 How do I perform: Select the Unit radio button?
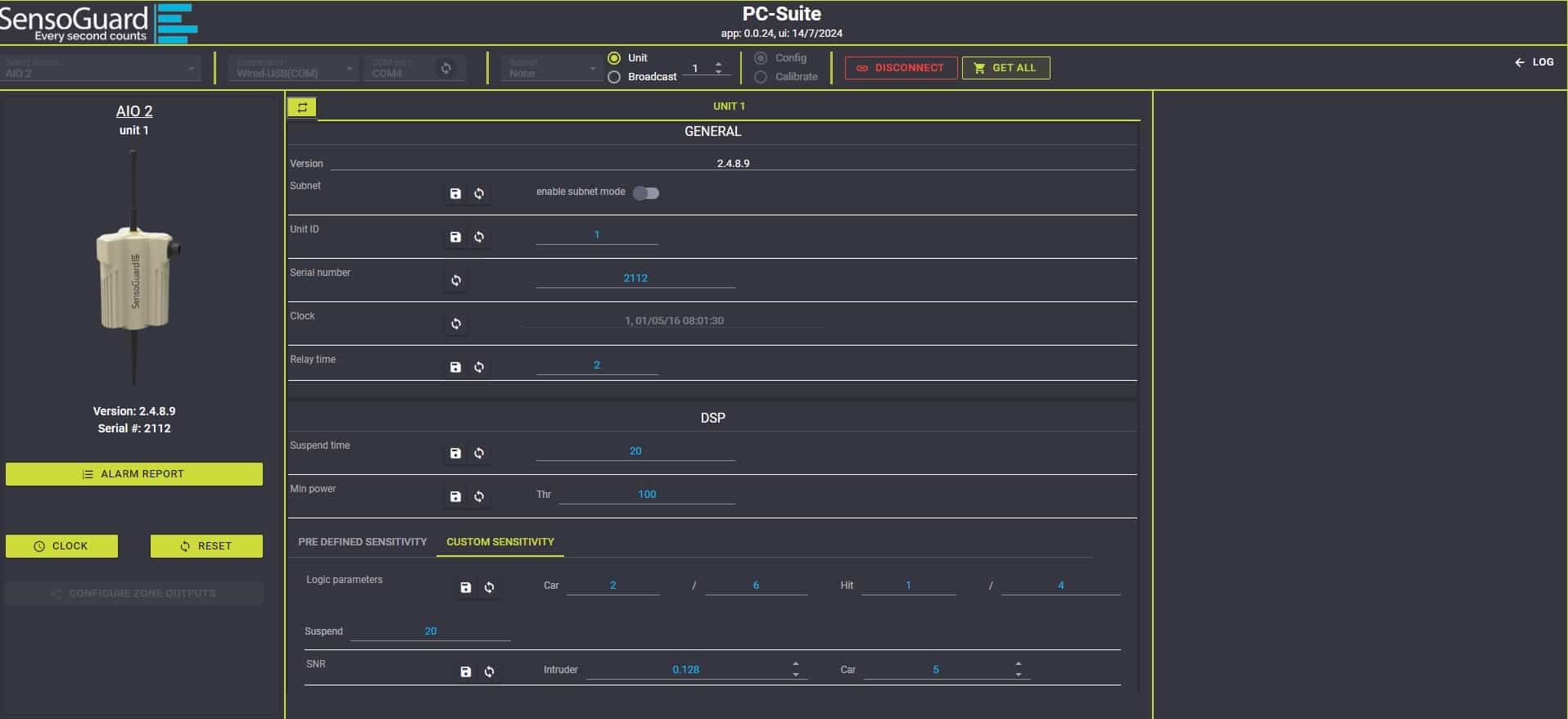614,58
